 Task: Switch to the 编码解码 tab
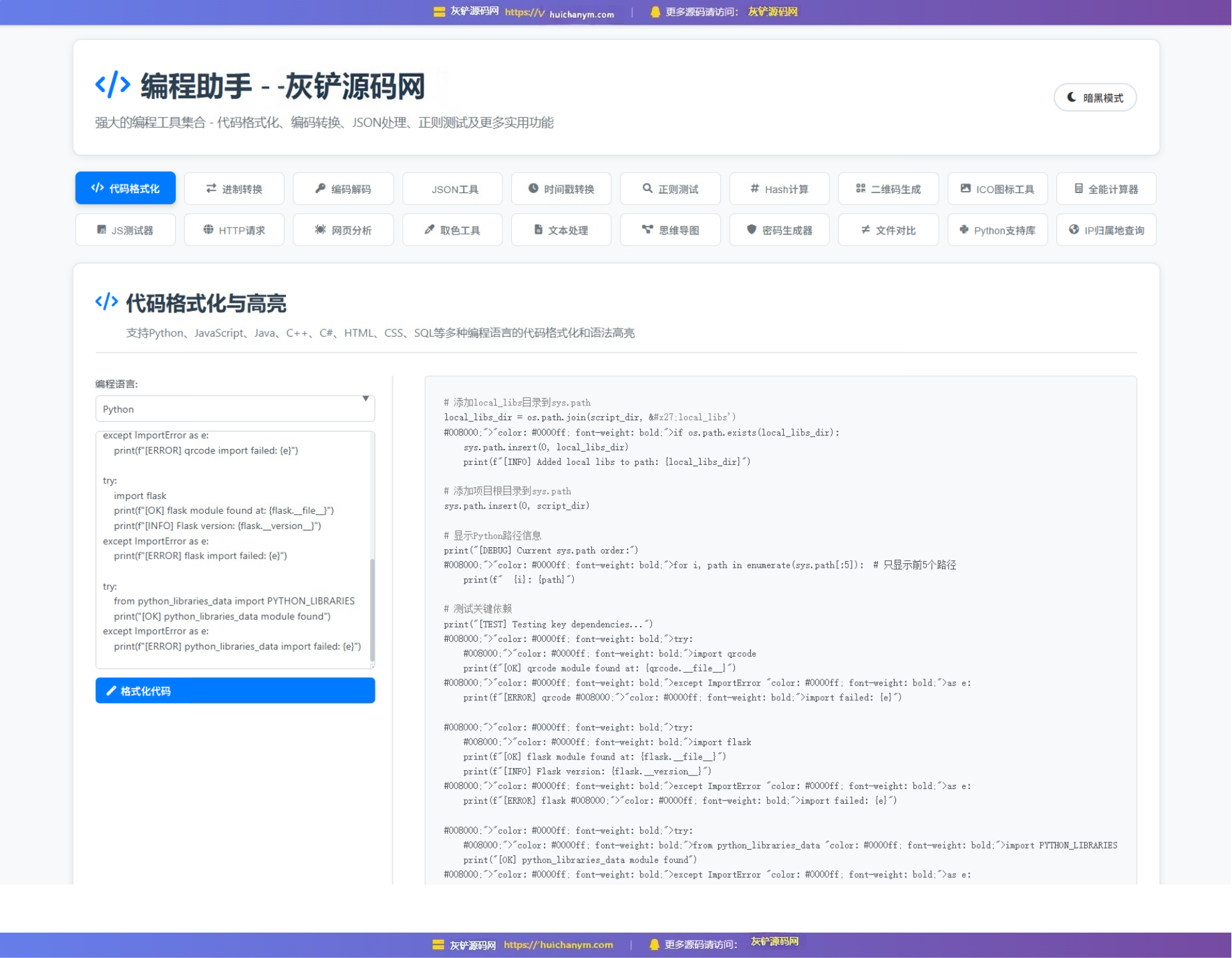[x=343, y=189]
